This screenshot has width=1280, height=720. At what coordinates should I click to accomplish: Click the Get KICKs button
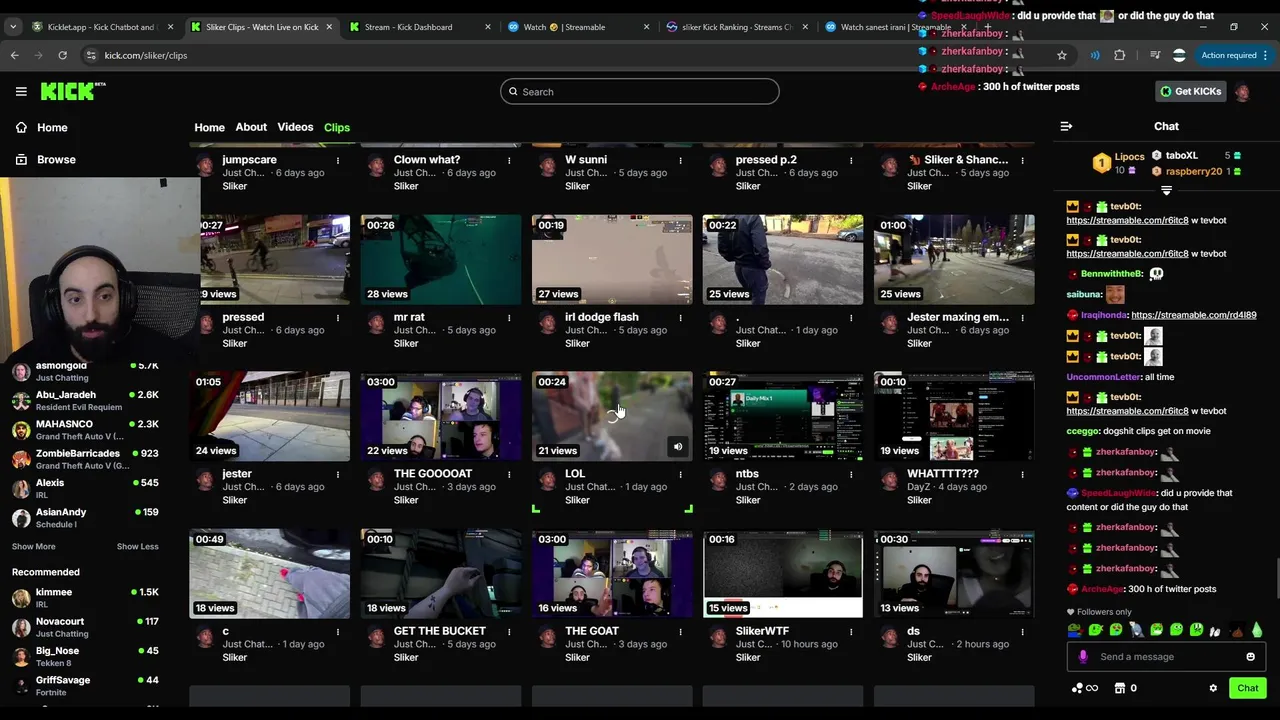[x=1191, y=91]
